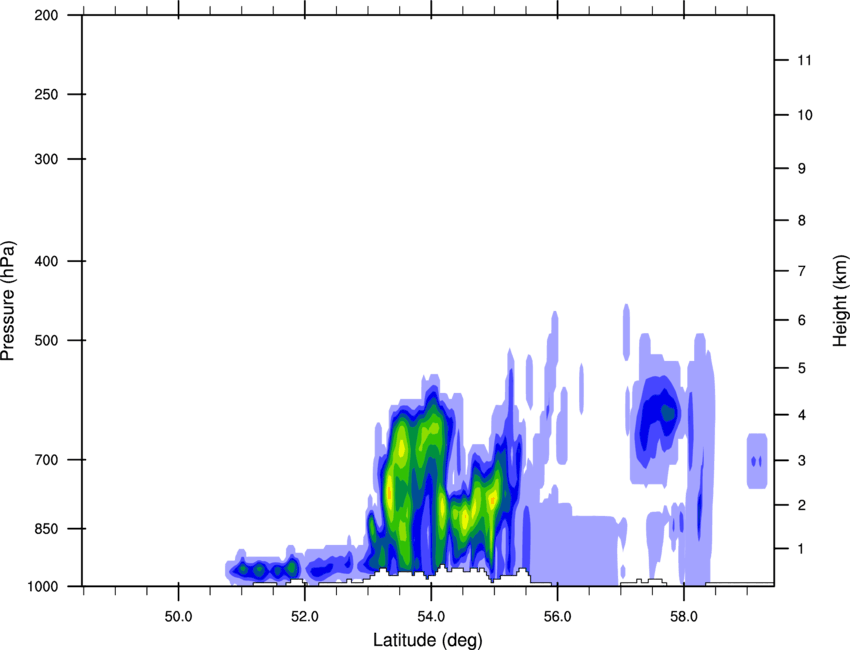850x650 pixels.
Task: Pick the 8 km height label
Action: coord(802,220)
